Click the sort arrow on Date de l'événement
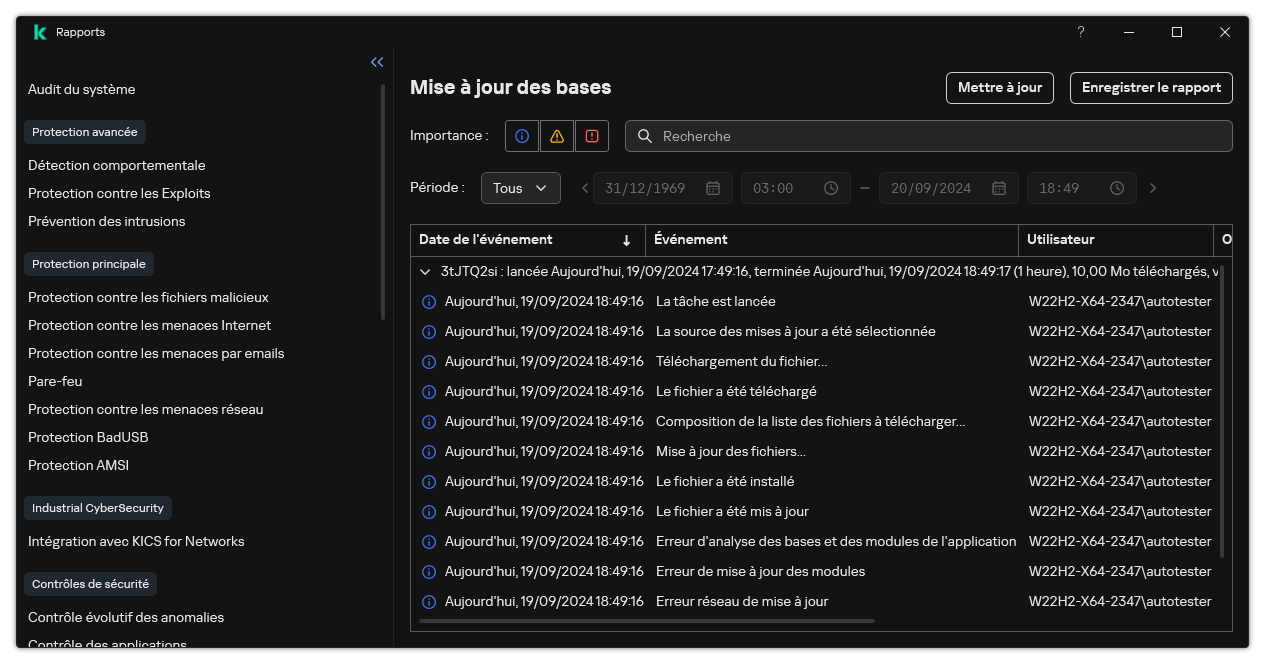Image resolution: width=1265 pixels, height=664 pixels. tap(628, 240)
